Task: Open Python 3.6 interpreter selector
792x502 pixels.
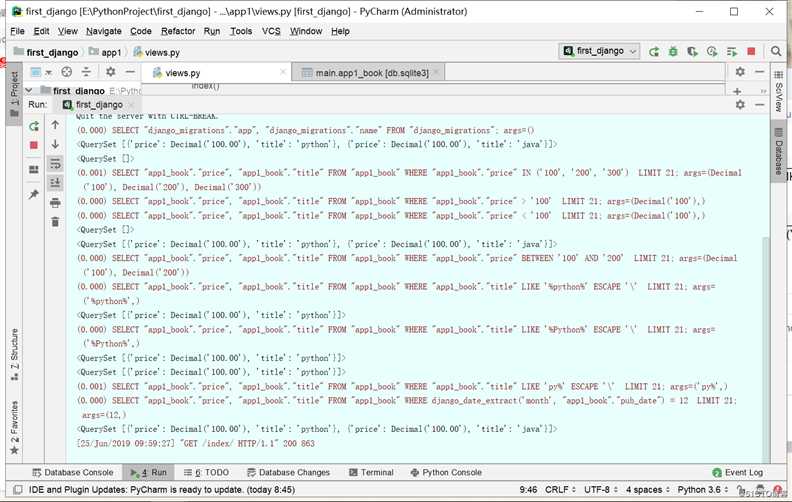Action: click(703, 489)
